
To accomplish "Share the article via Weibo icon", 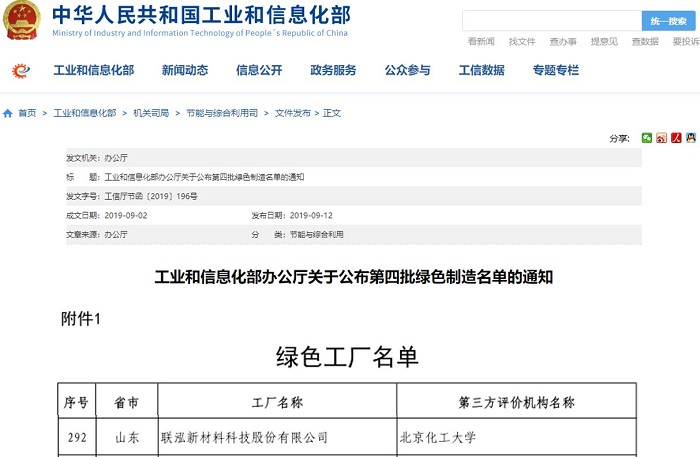I will tap(661, 138).
